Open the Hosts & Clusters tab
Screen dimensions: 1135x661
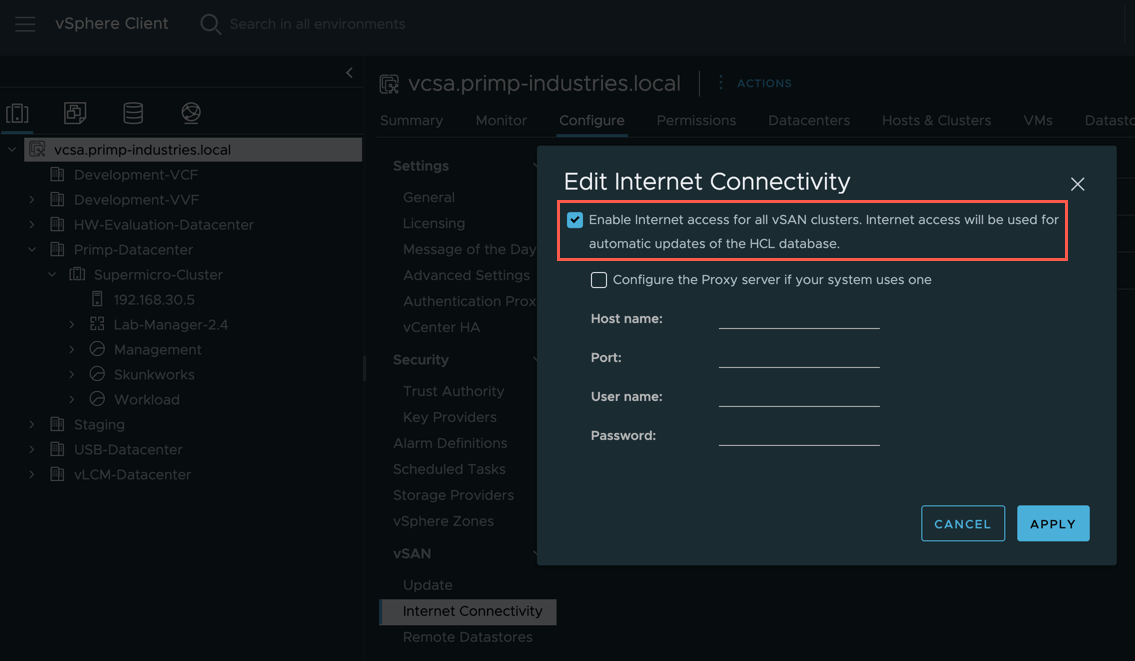(x=936, y=120)
